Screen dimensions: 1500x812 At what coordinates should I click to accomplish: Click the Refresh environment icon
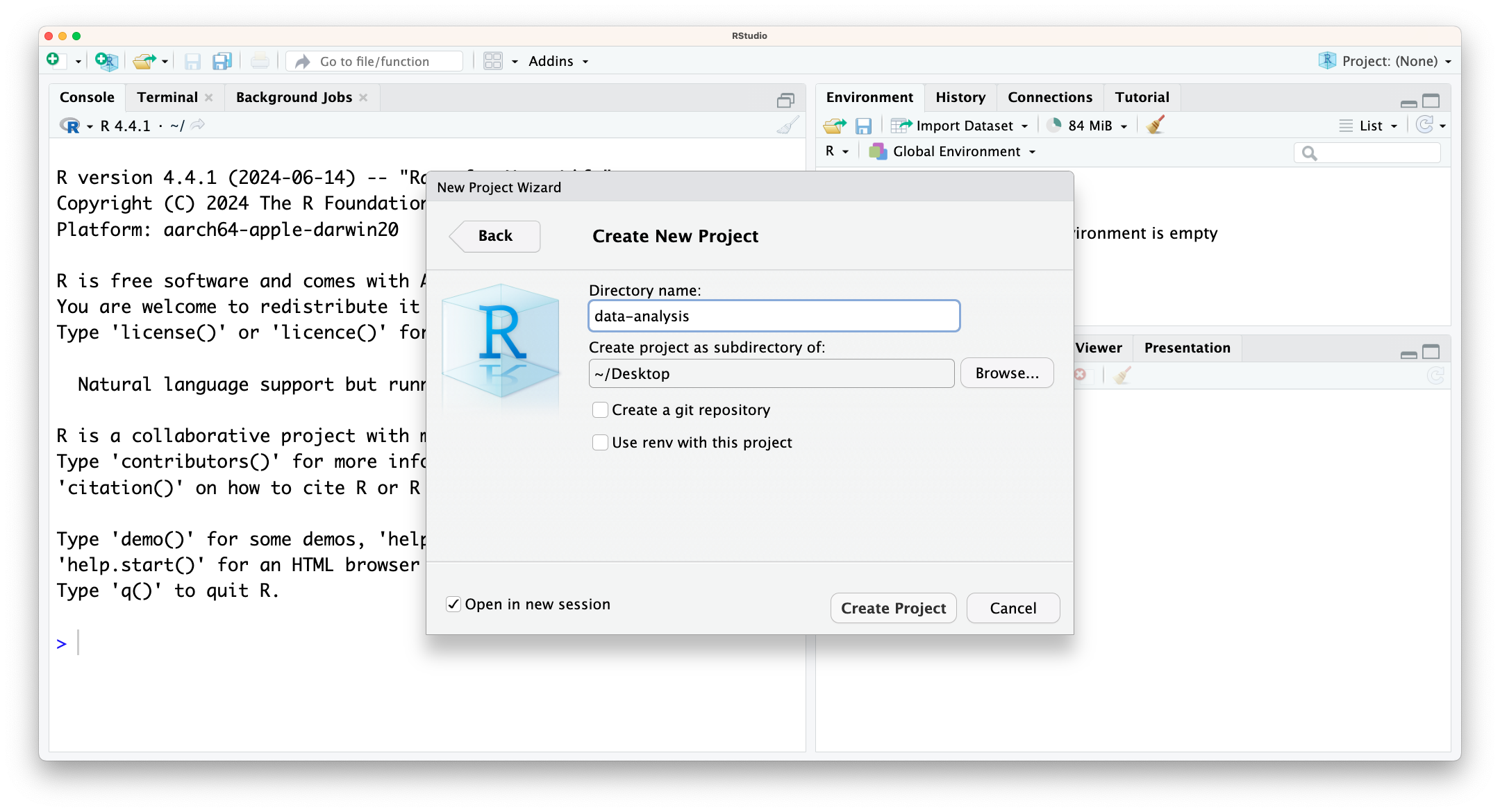tap(1424, 125)
